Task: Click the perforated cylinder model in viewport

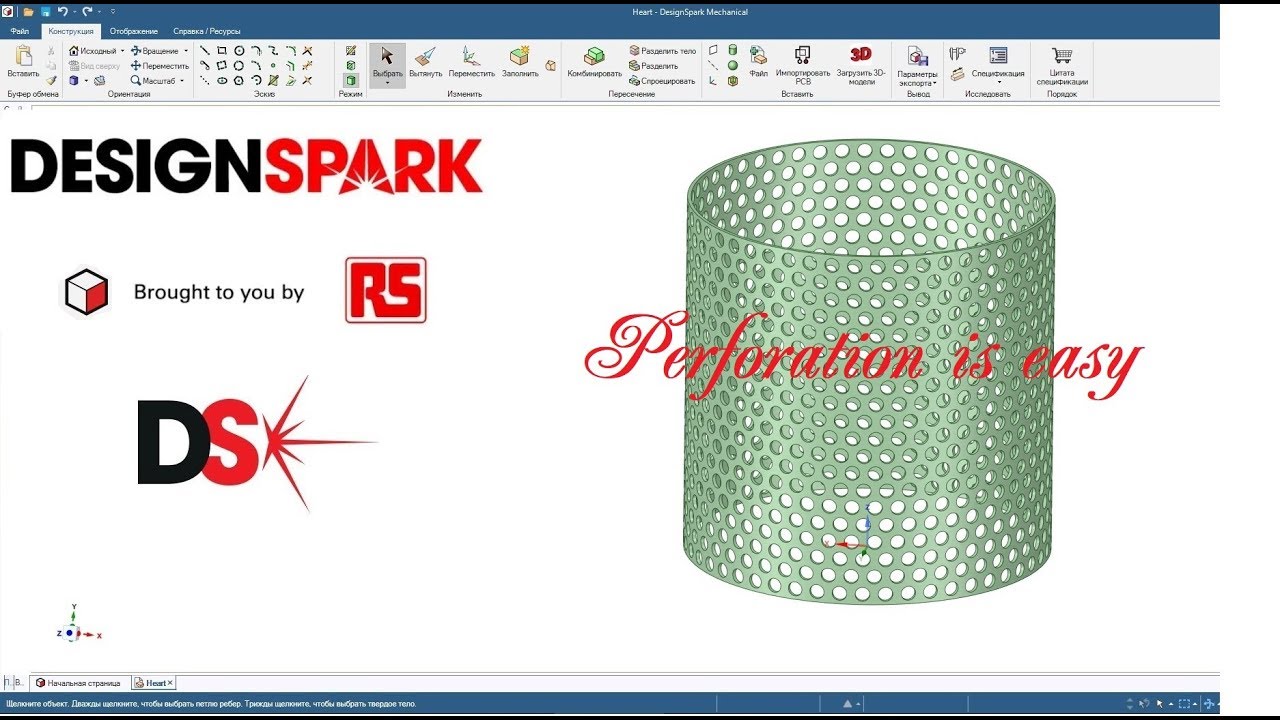Action: (869, 370)
